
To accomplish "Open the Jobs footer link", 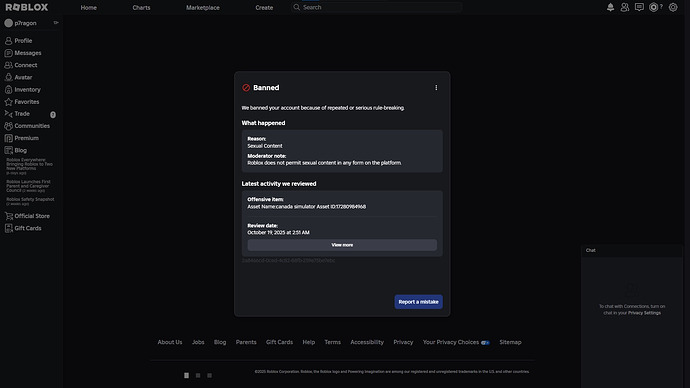I will tap(198, 342).
